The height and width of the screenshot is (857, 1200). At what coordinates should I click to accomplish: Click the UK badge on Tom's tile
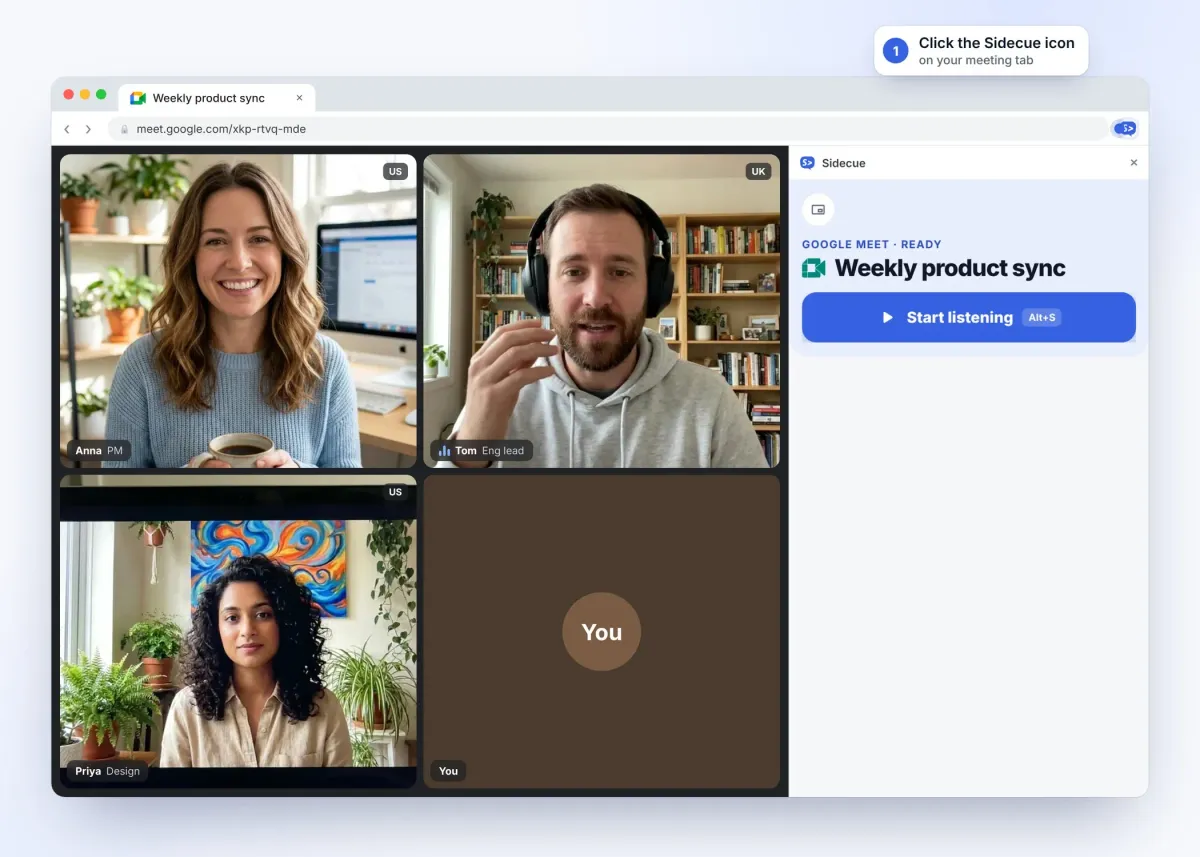758,171
